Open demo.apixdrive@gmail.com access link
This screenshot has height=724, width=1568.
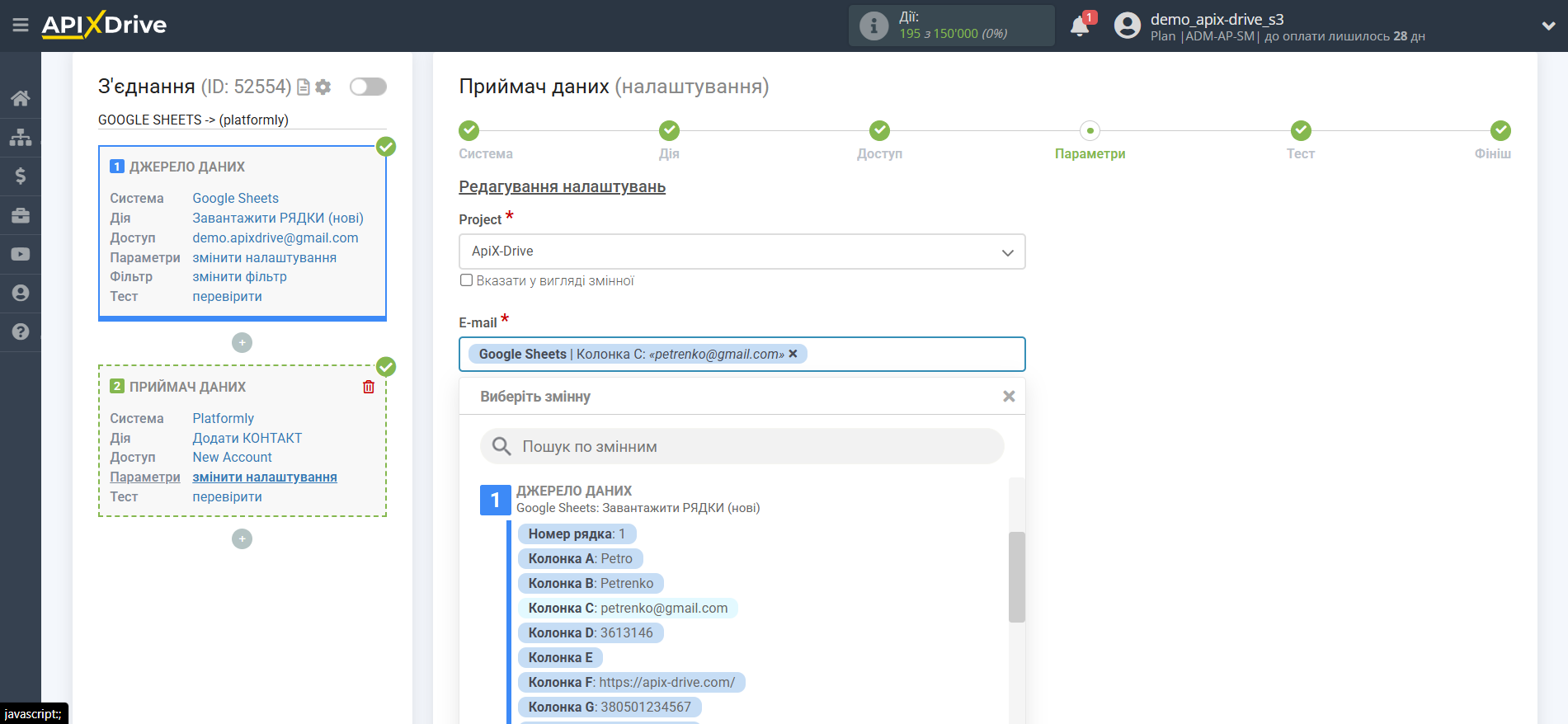point(275,237)
